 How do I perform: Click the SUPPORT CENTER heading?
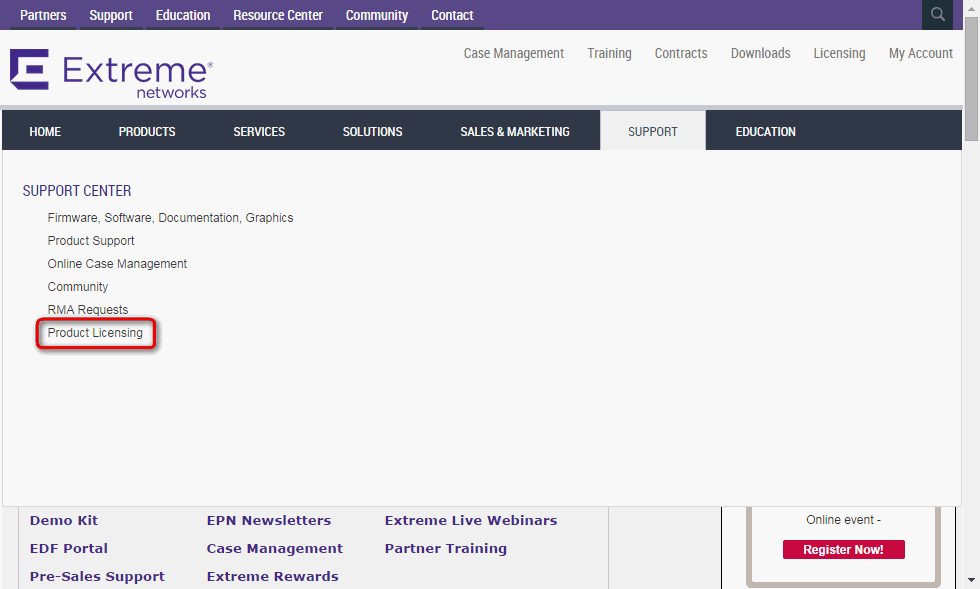coord(77,191)
